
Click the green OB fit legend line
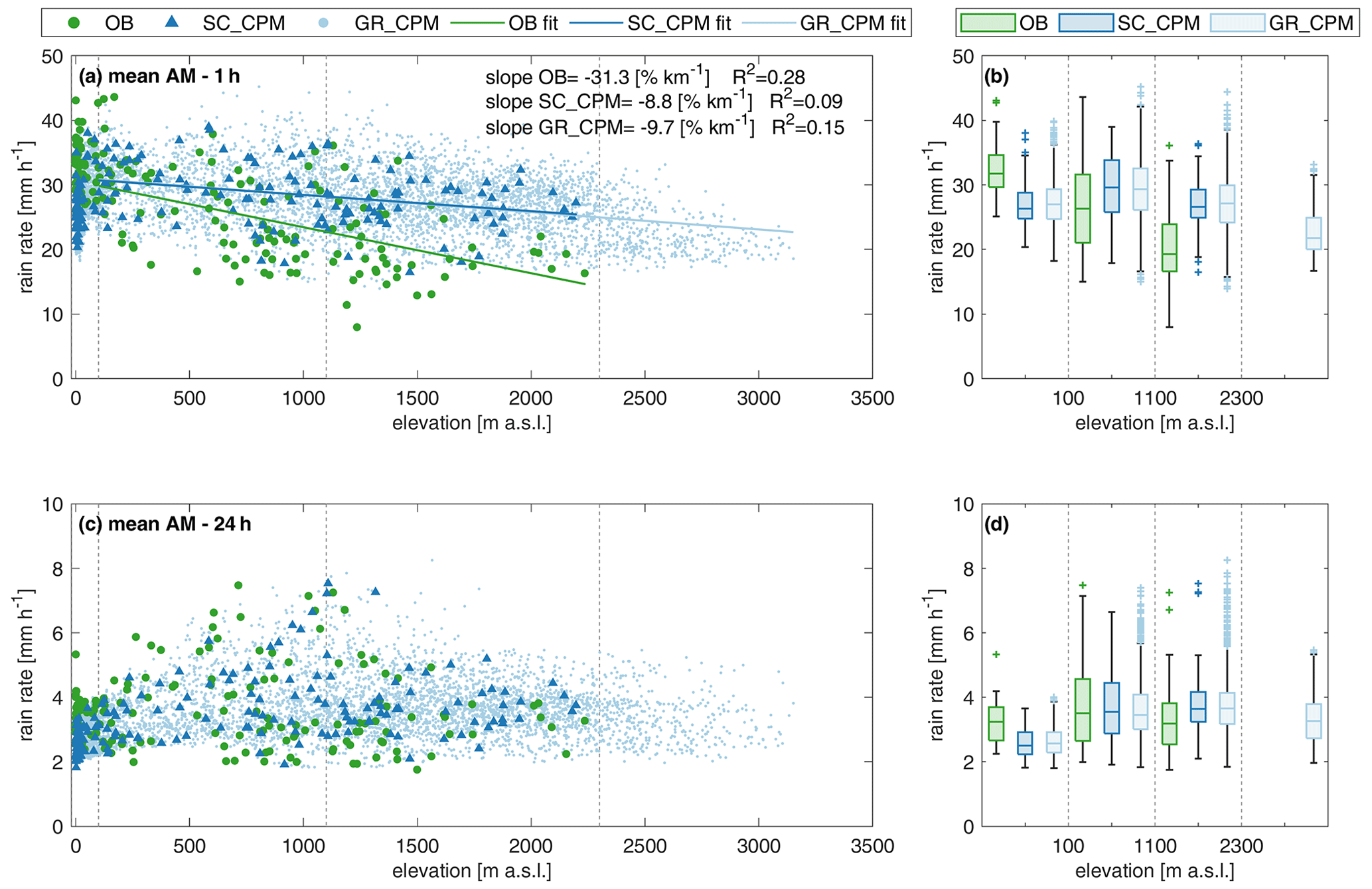(x=477, y=23)
